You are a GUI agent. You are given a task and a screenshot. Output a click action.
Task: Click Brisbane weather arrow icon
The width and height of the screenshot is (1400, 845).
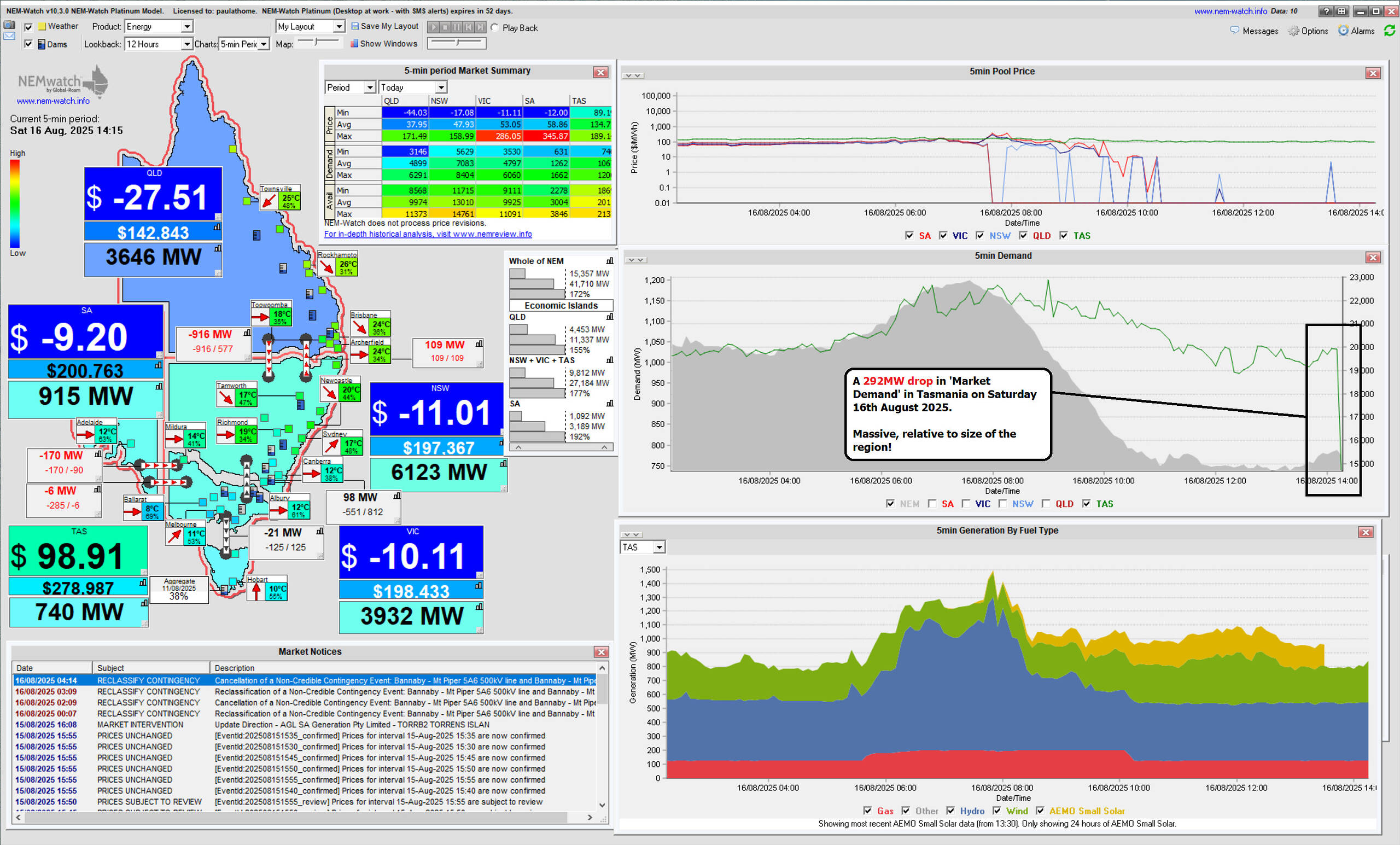coord(359,327)
